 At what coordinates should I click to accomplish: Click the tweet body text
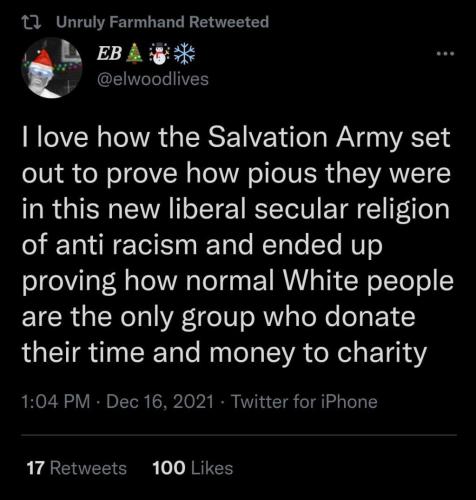238,246
